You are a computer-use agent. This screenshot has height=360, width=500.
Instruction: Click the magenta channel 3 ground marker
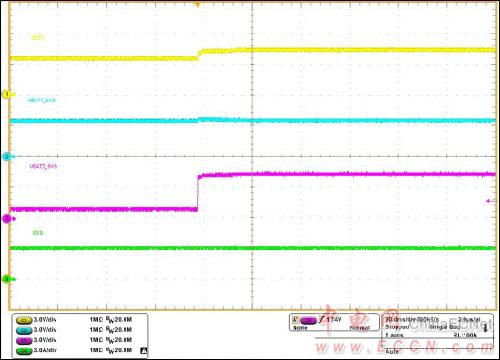click(8, 219)
